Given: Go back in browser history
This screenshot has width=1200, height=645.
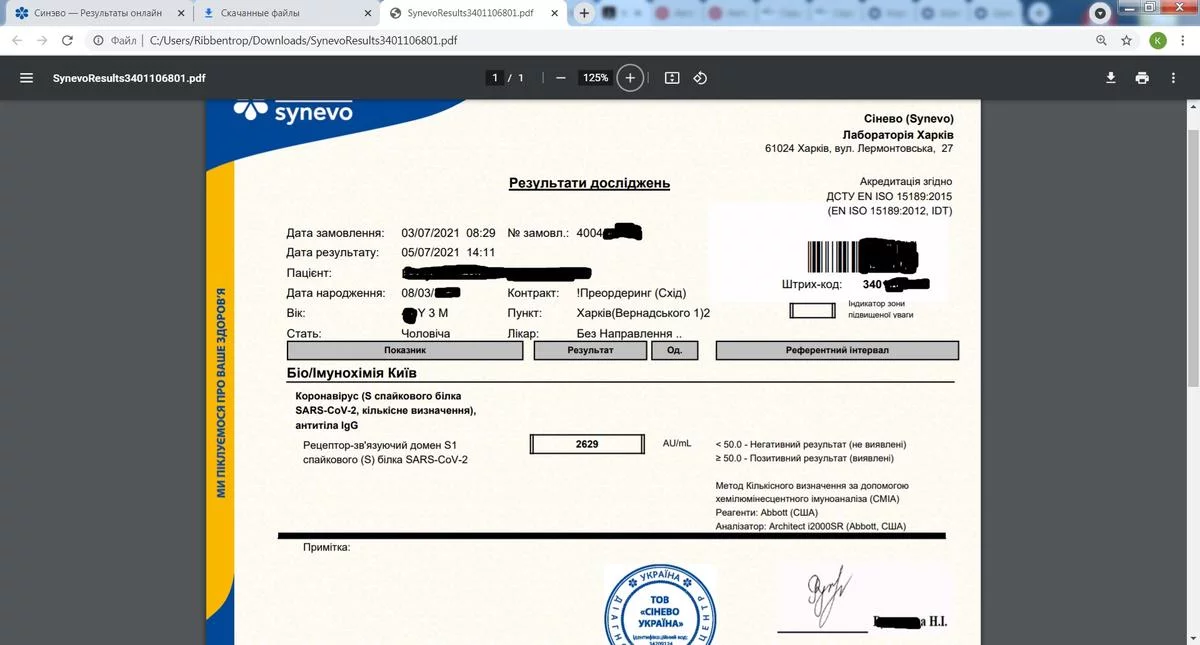Looking at the screenshot, I should point(17,41).
